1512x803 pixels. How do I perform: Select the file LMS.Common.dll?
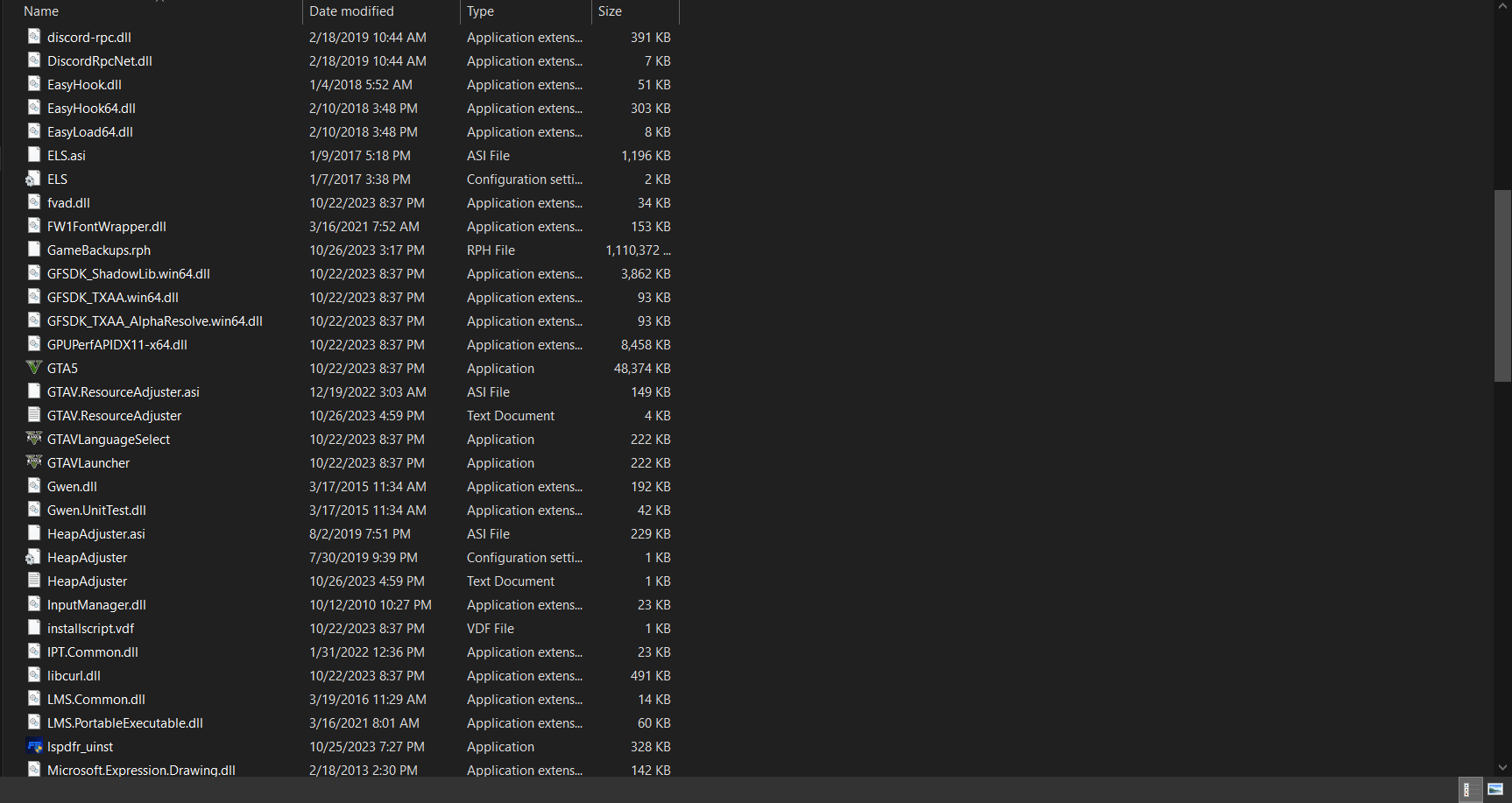click(x=96, y=700)
